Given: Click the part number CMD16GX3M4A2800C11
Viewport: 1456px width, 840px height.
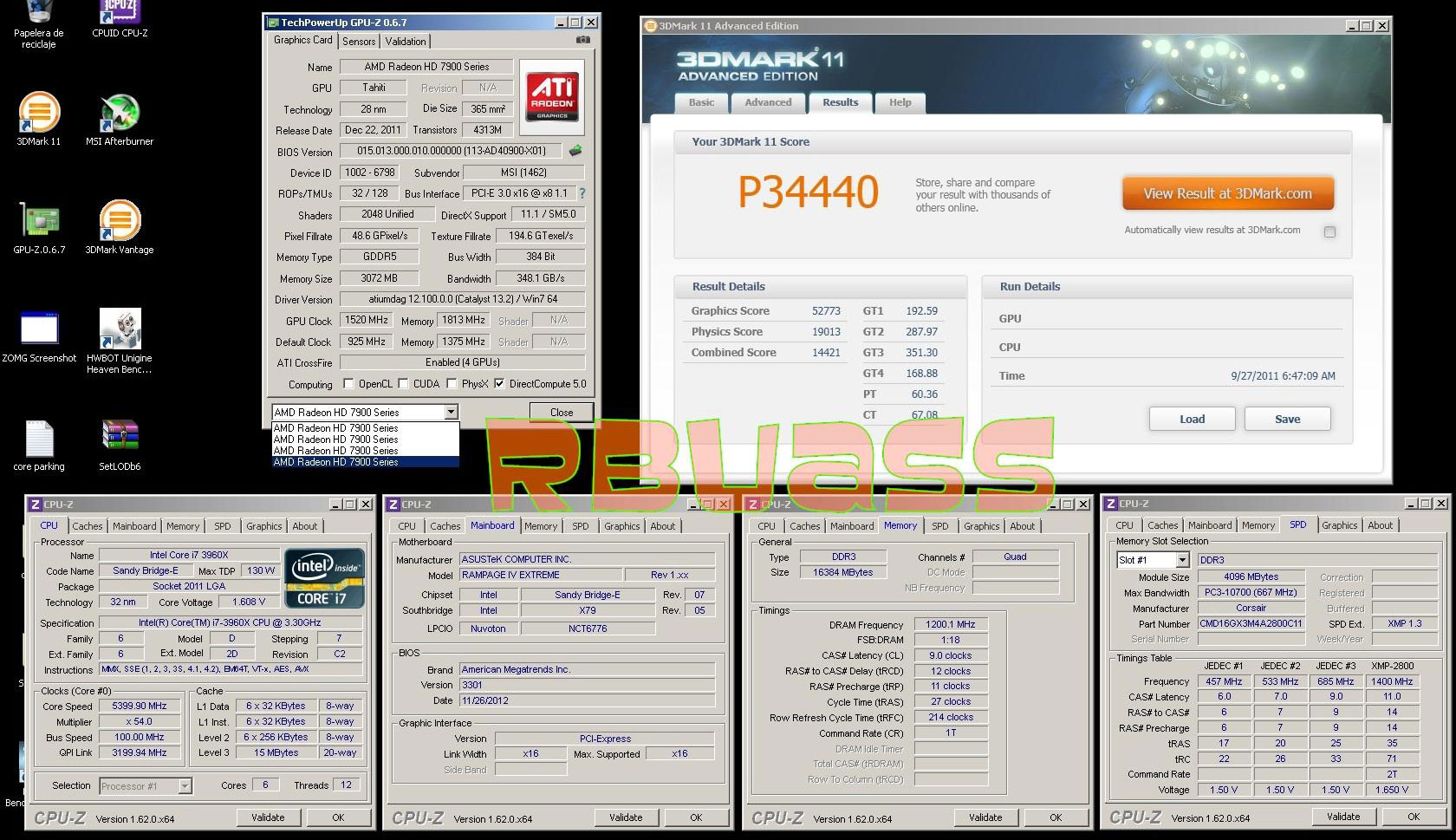Looking at the screenshot, I should tap(1251, 623).
